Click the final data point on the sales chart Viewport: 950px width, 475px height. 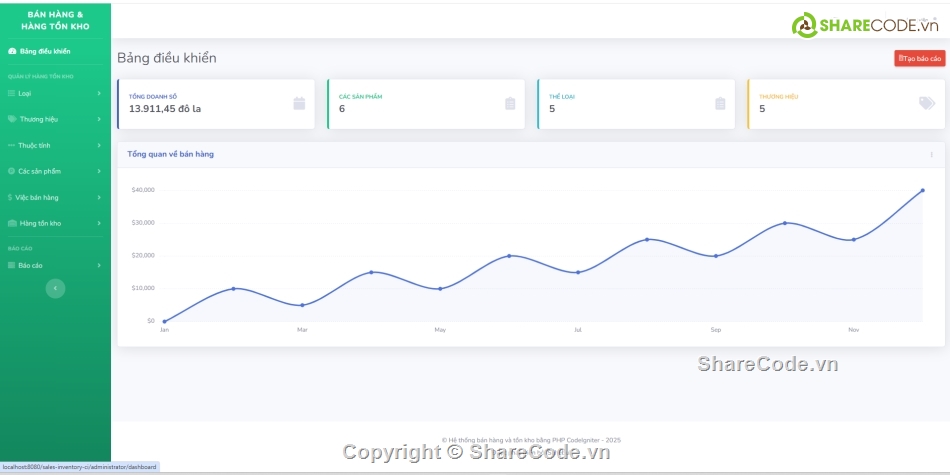(x=922, y=190)
